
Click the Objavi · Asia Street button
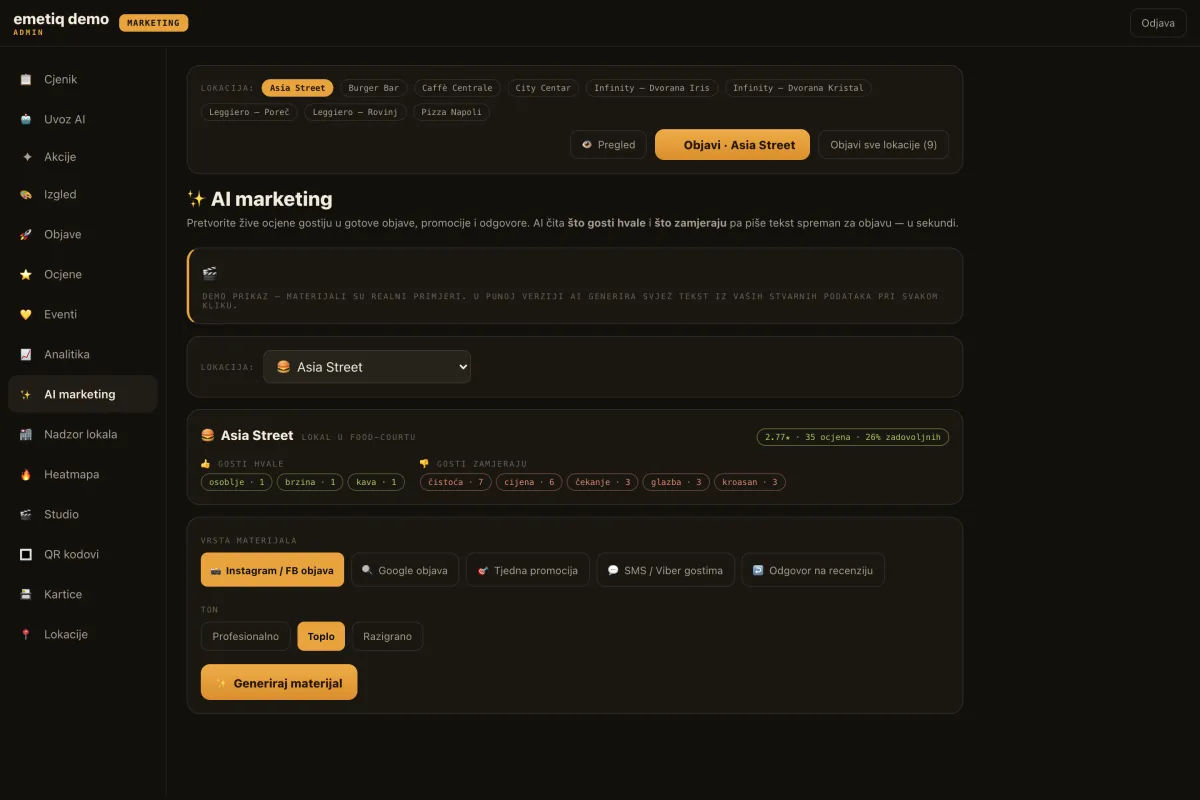click(x=732, y=145)
